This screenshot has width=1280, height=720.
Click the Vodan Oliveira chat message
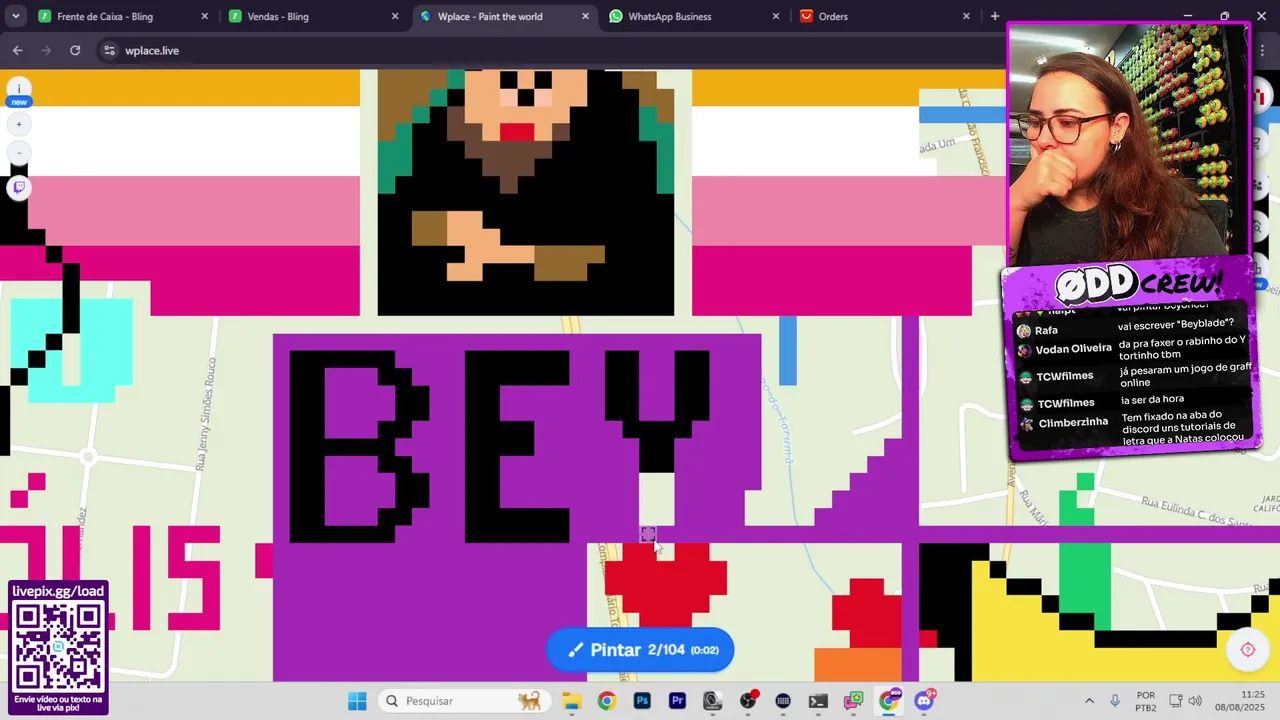(x=1133, y=348)
